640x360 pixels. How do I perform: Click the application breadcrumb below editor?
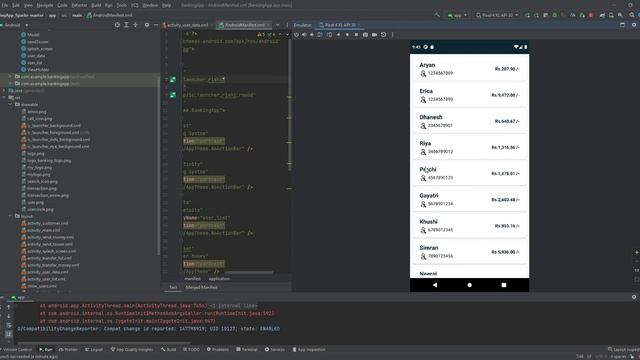[x=219, y=279]
